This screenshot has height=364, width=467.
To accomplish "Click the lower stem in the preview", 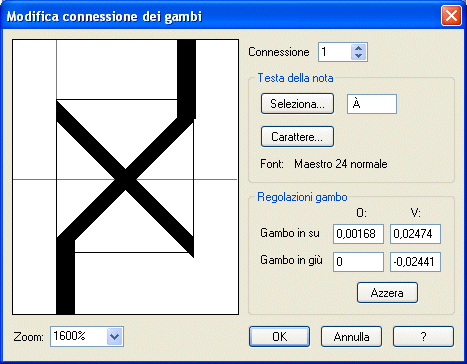I will tap(65, 277).
